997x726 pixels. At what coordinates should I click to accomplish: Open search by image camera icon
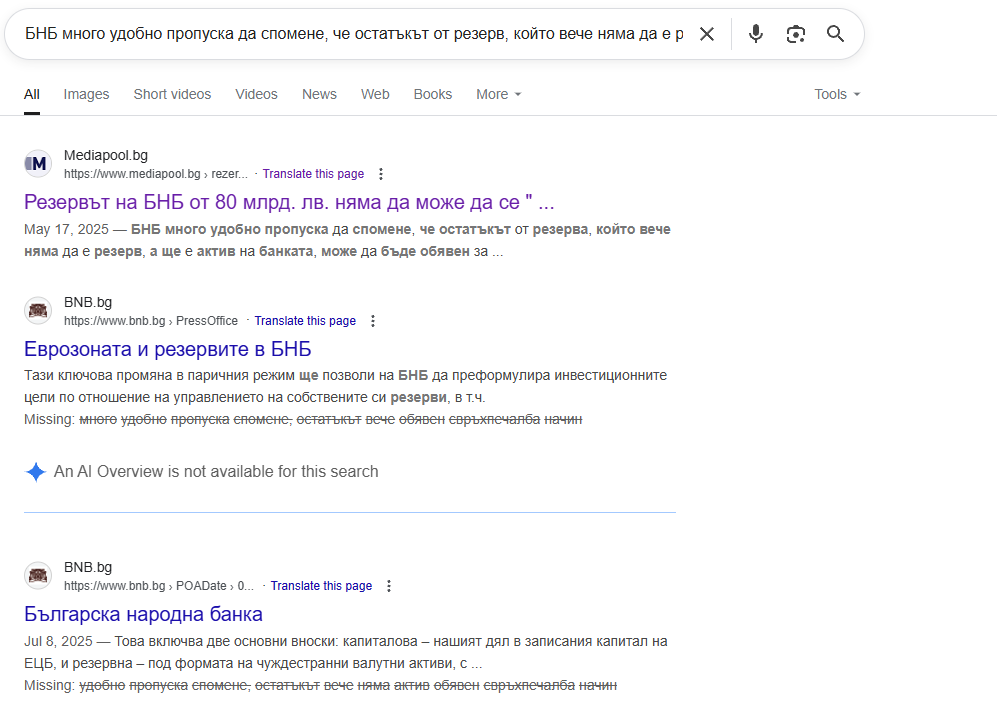click(x=795, y=34)
